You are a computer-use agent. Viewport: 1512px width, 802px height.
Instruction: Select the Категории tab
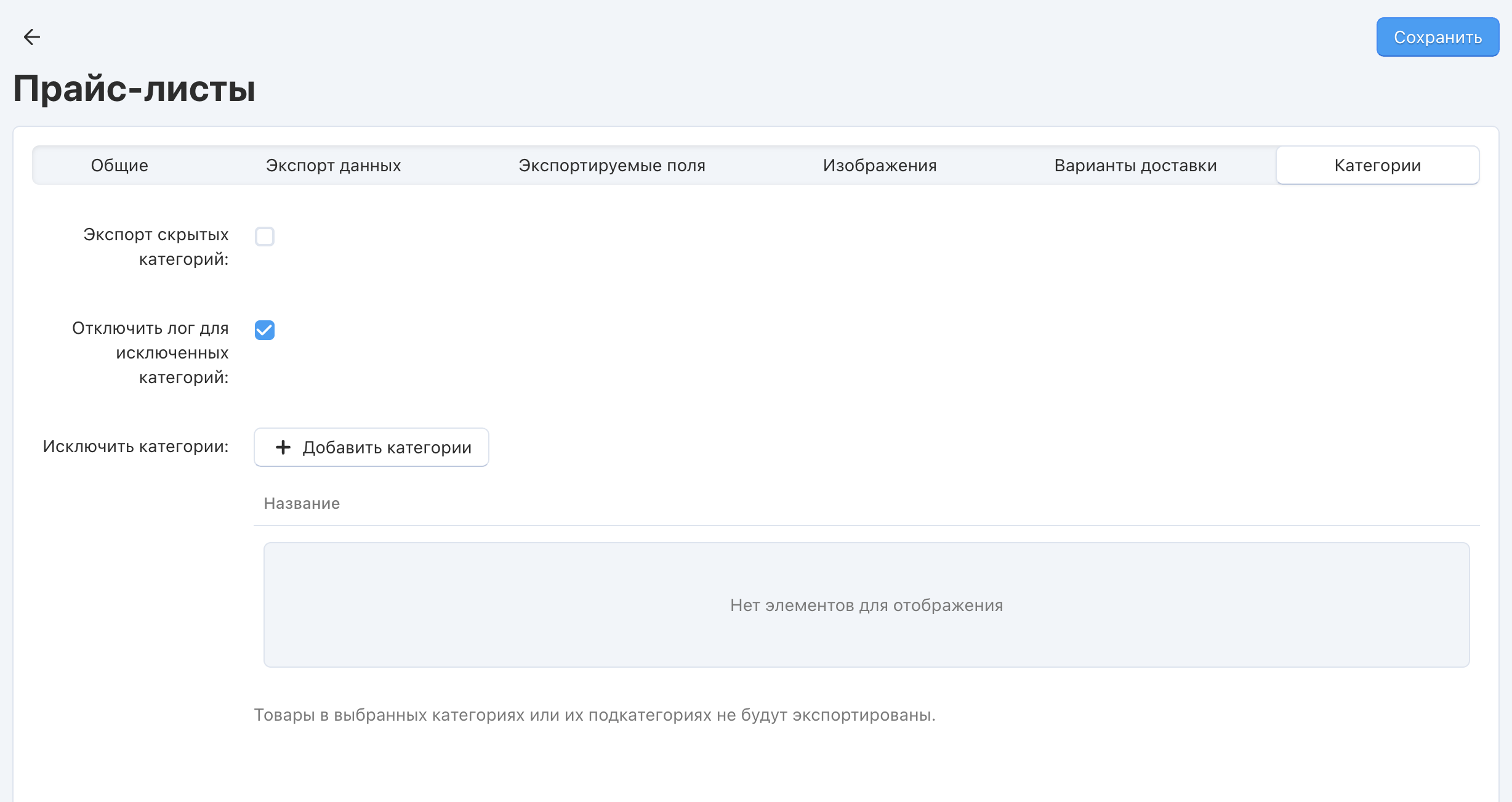(x=1377, y=165)
